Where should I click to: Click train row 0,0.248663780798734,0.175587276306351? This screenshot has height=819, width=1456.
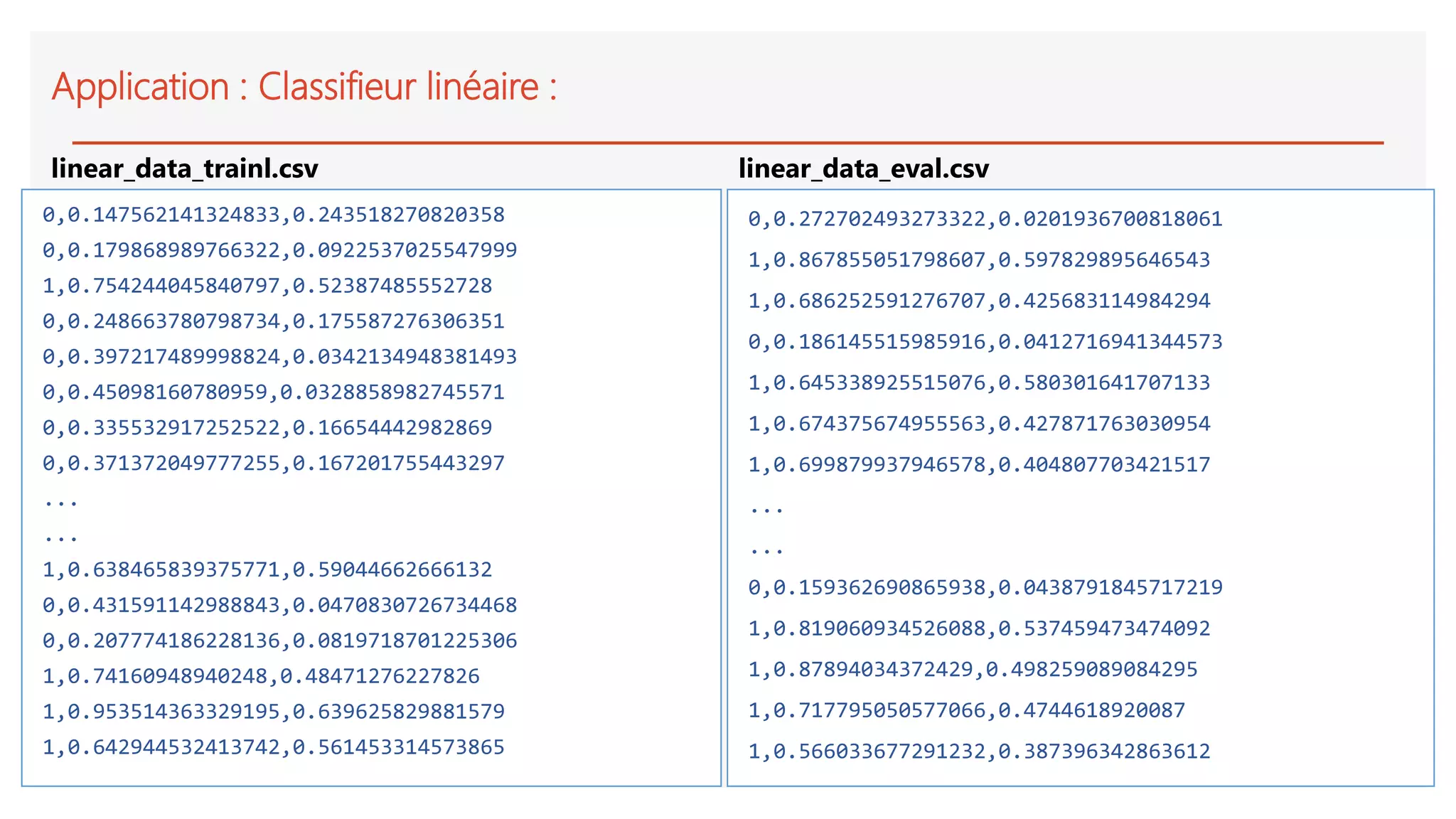[274, 321]
